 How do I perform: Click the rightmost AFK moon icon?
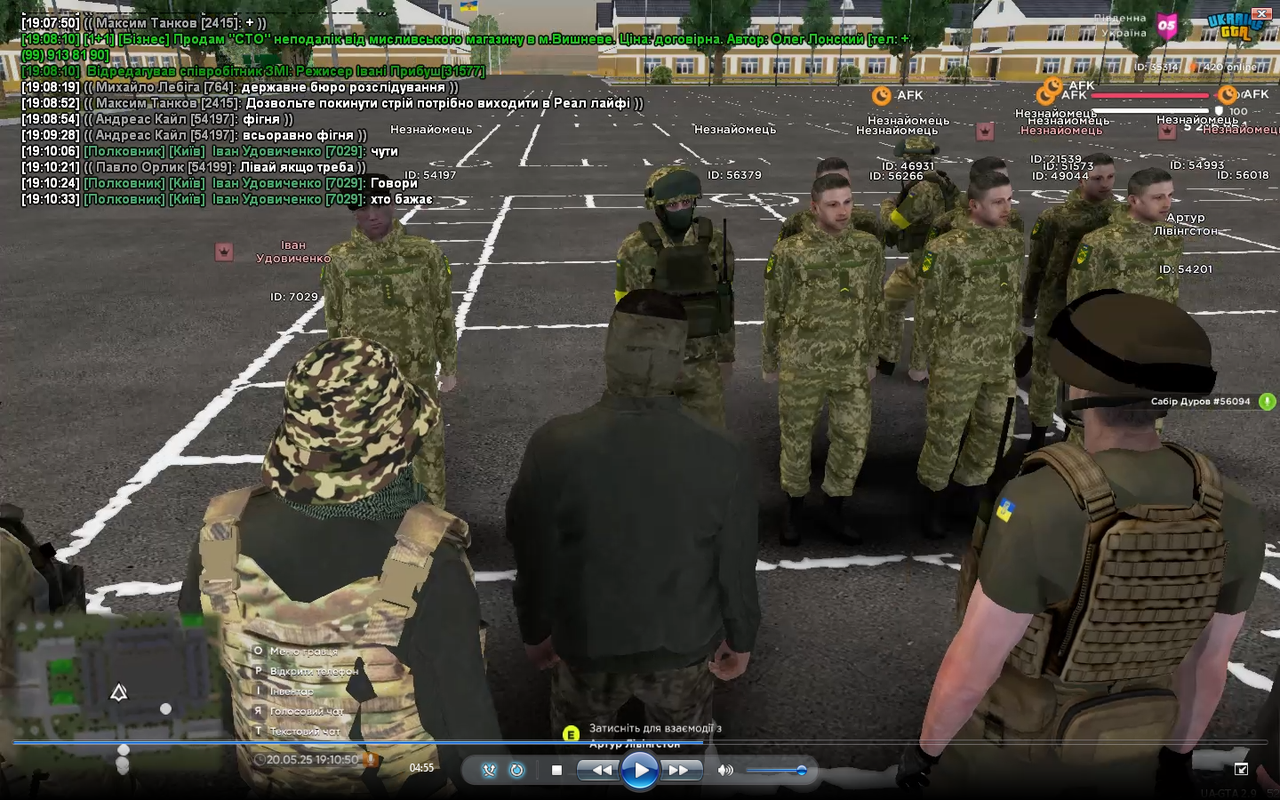1227,94
